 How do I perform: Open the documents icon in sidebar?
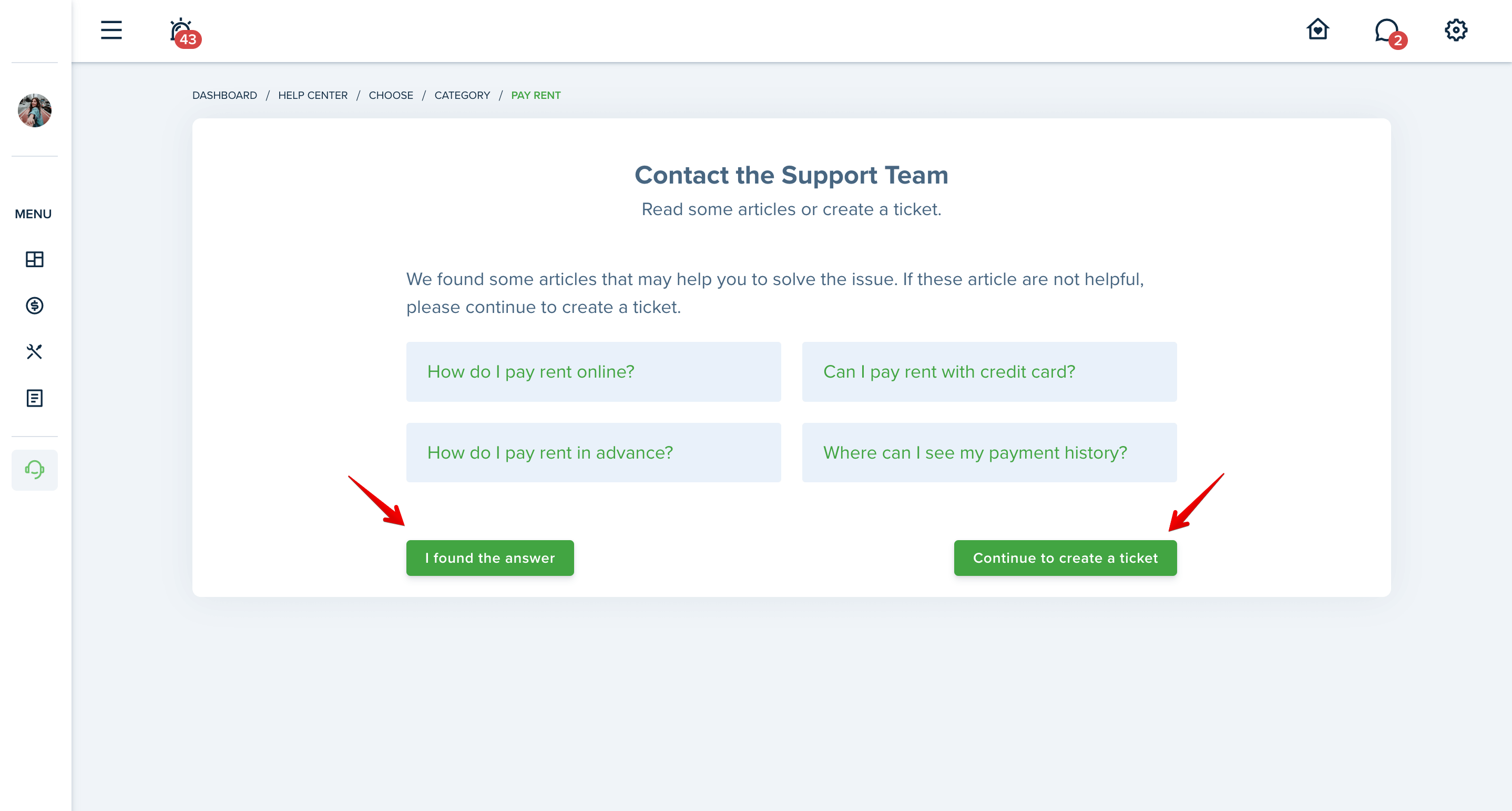pos(35,398)
